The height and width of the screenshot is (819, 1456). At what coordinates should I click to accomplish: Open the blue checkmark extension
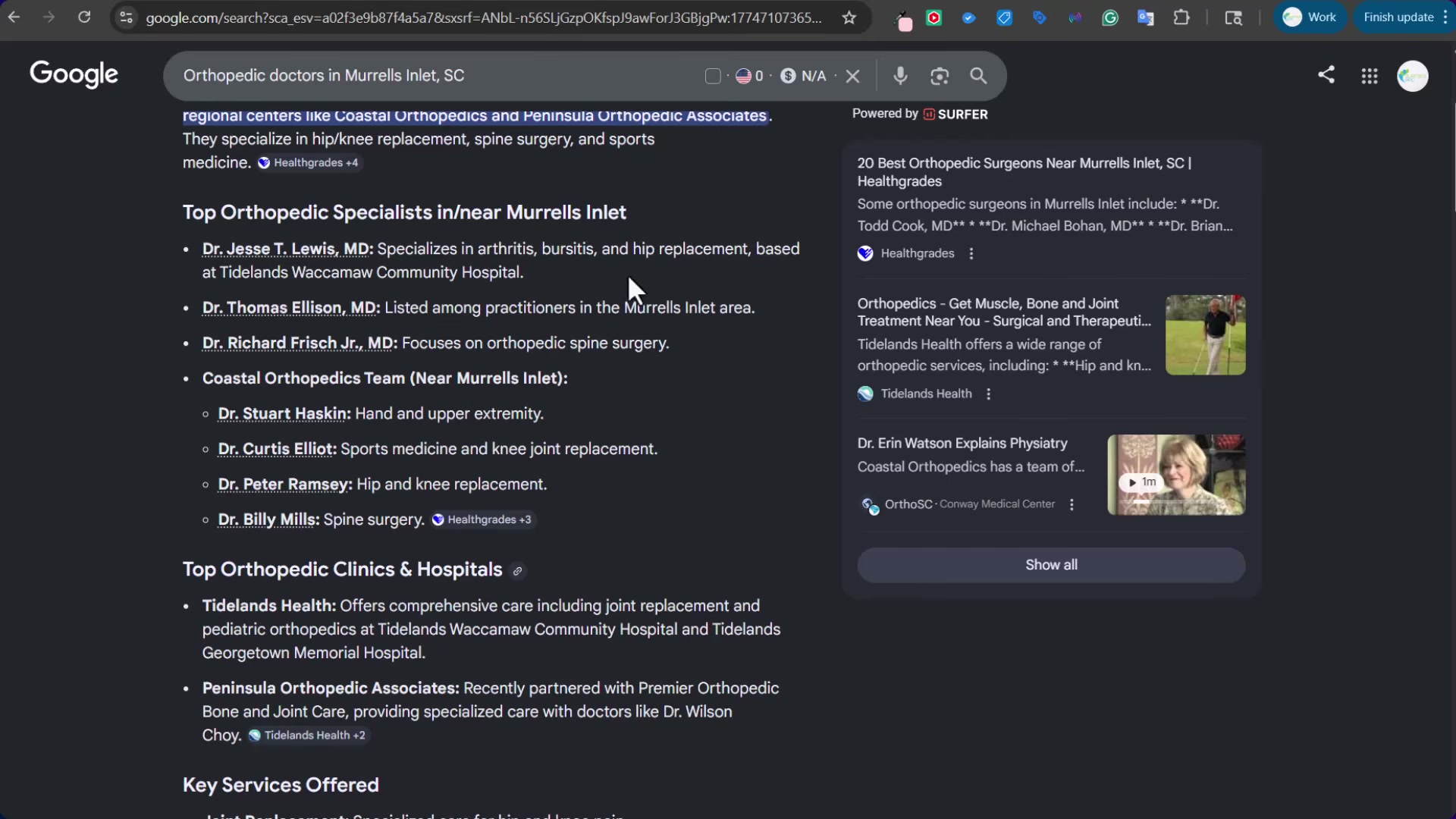pyautogui.click(x=968, y=17)
